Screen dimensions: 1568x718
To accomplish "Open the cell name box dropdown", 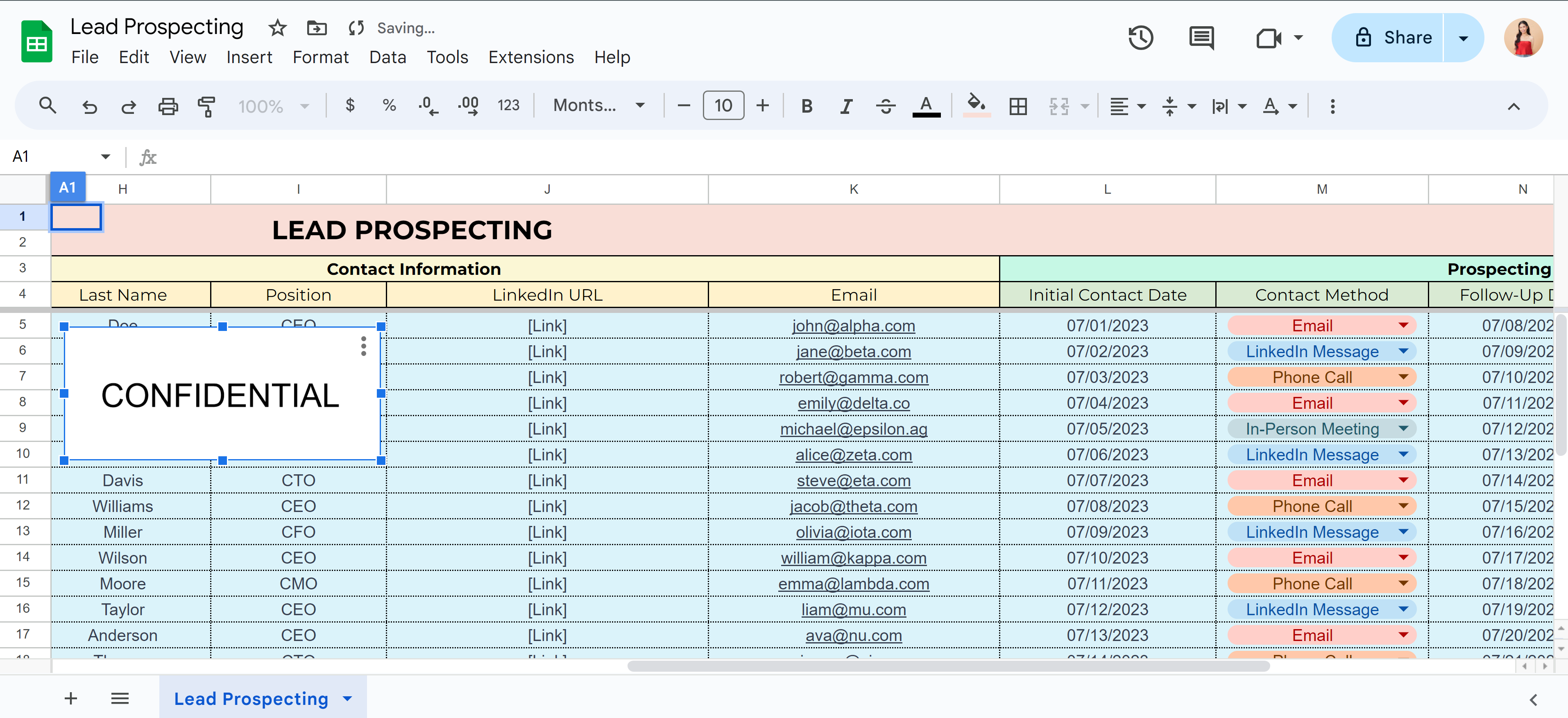I will point(105,157).
